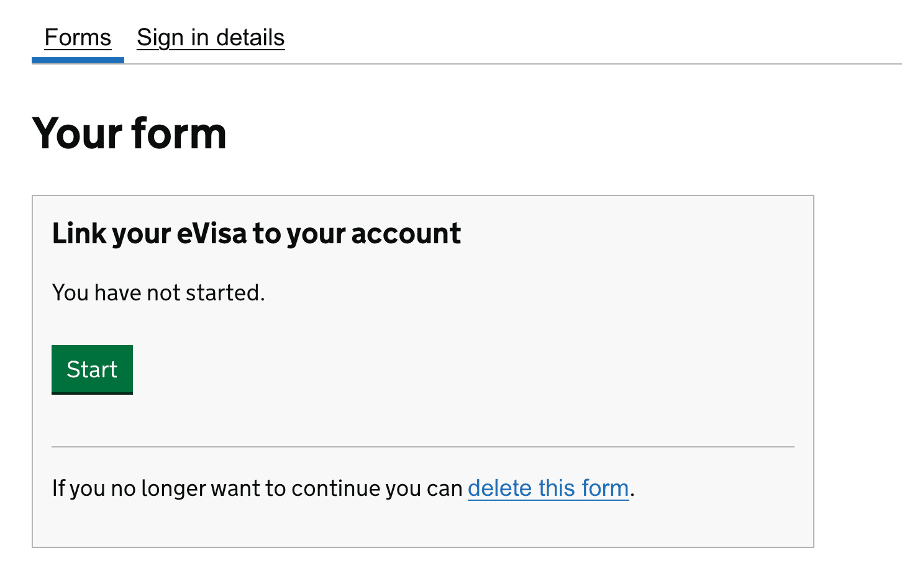
Task: Select the "Link your eVisa to your account" heading
Action: tap(256, 234)
